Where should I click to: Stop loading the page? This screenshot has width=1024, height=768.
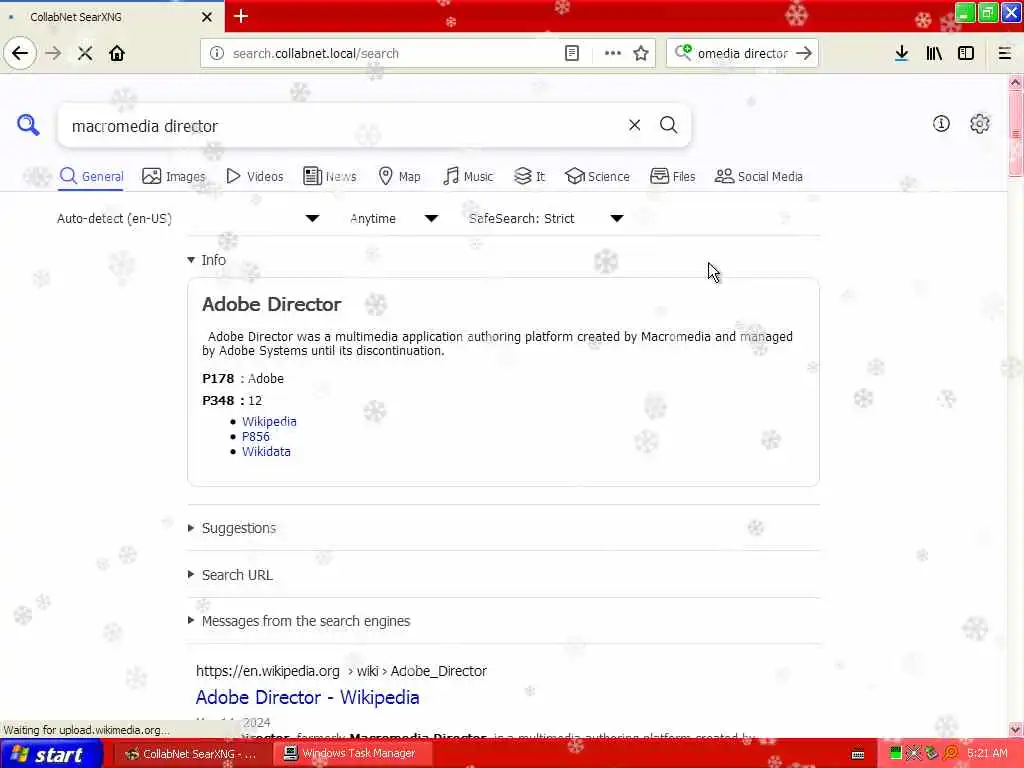[x=85, y=53]
